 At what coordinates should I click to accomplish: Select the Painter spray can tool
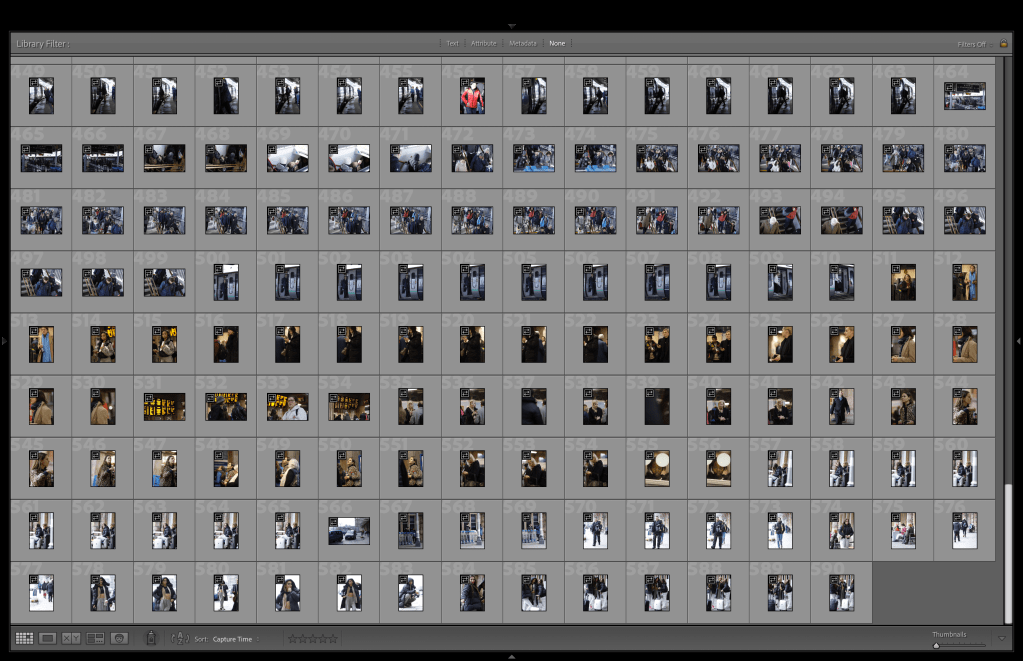point(151,637)
